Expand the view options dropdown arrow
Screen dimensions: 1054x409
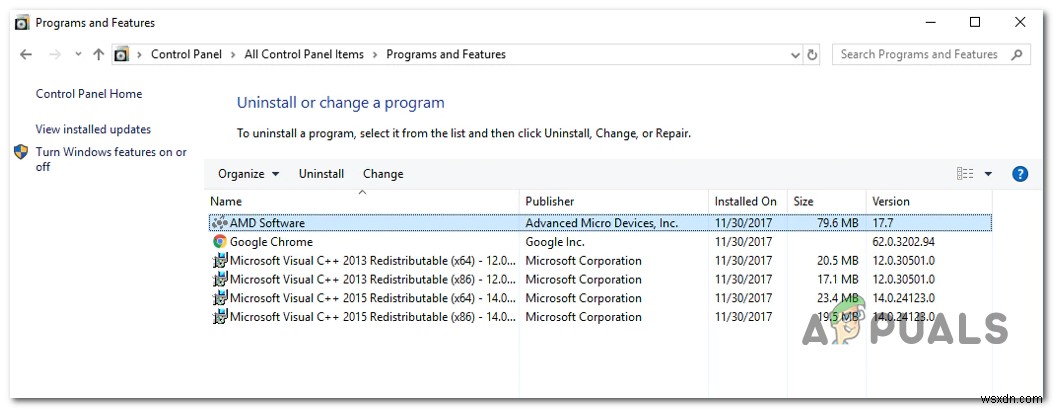[x=988, y=174]
